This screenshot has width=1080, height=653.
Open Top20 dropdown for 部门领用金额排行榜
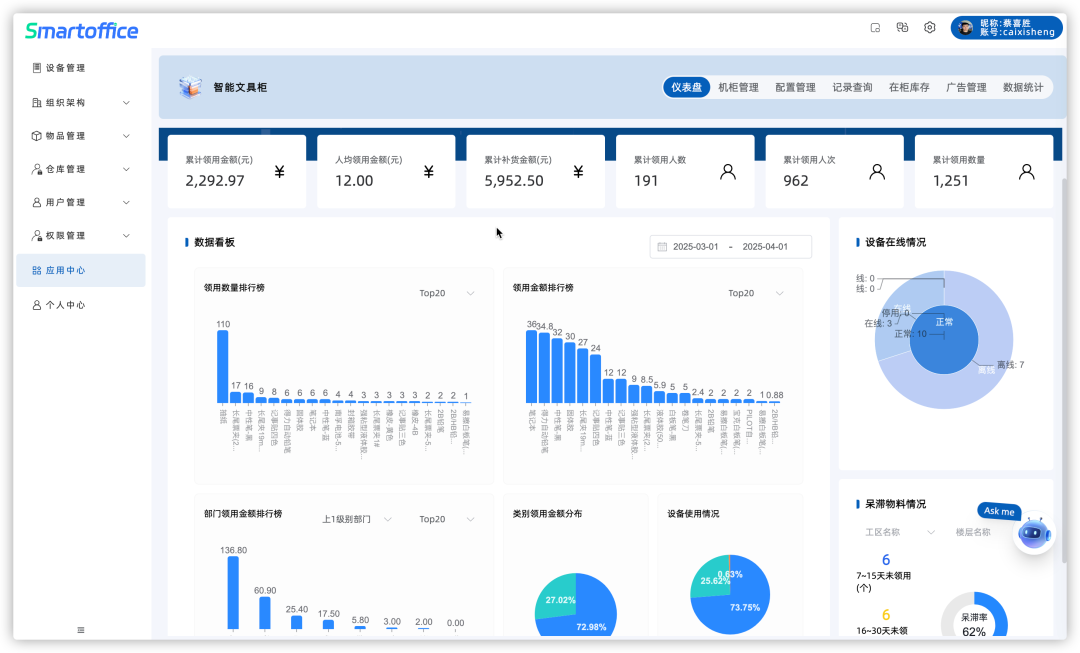pos(446,519)
